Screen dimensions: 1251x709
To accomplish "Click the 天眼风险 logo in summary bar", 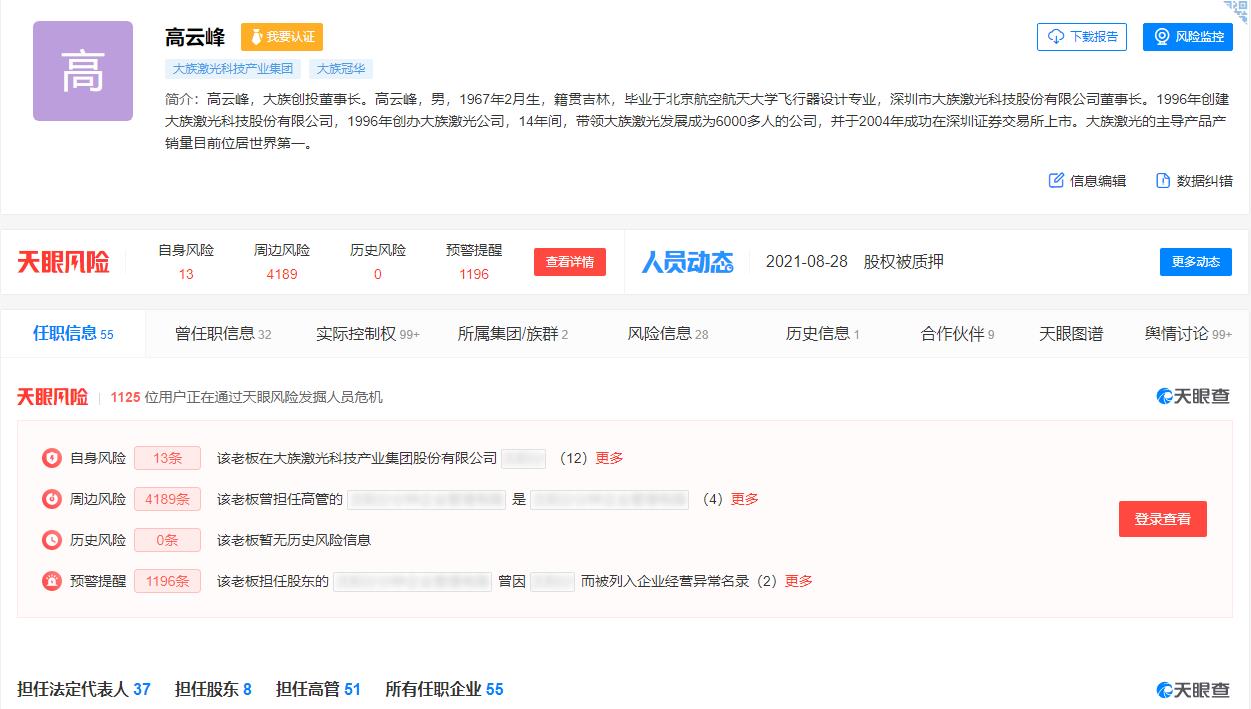I will click(63, 262).
